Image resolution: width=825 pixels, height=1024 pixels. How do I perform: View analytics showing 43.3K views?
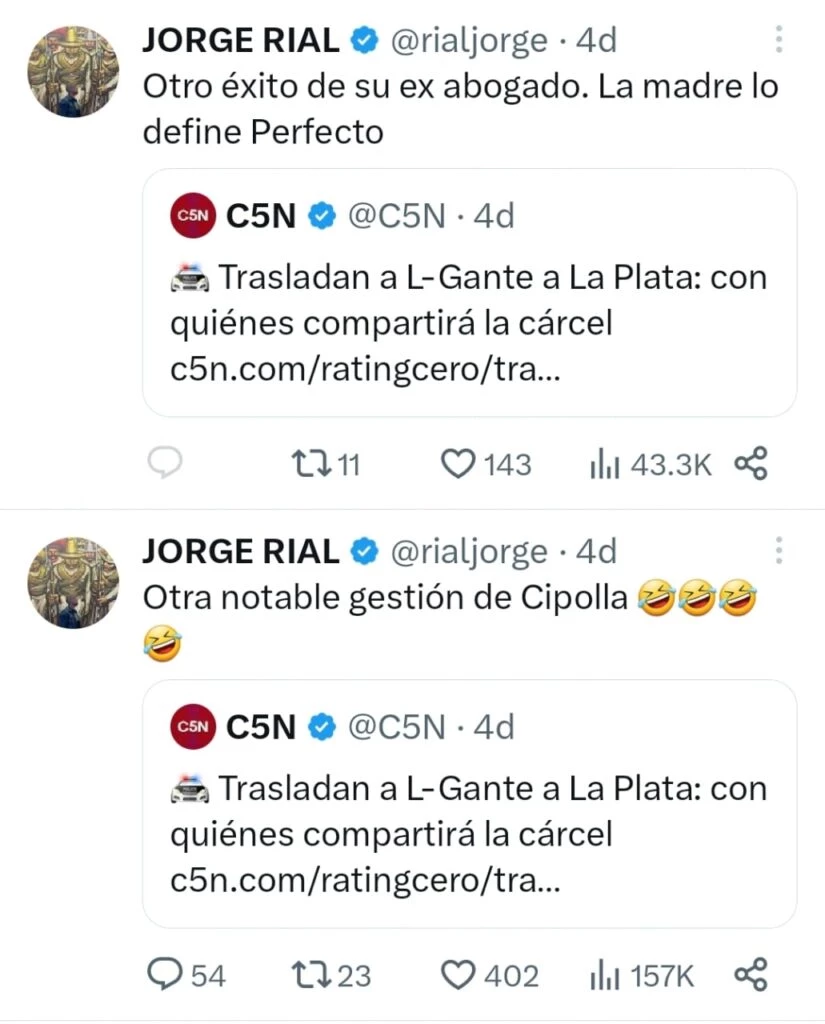605,464
